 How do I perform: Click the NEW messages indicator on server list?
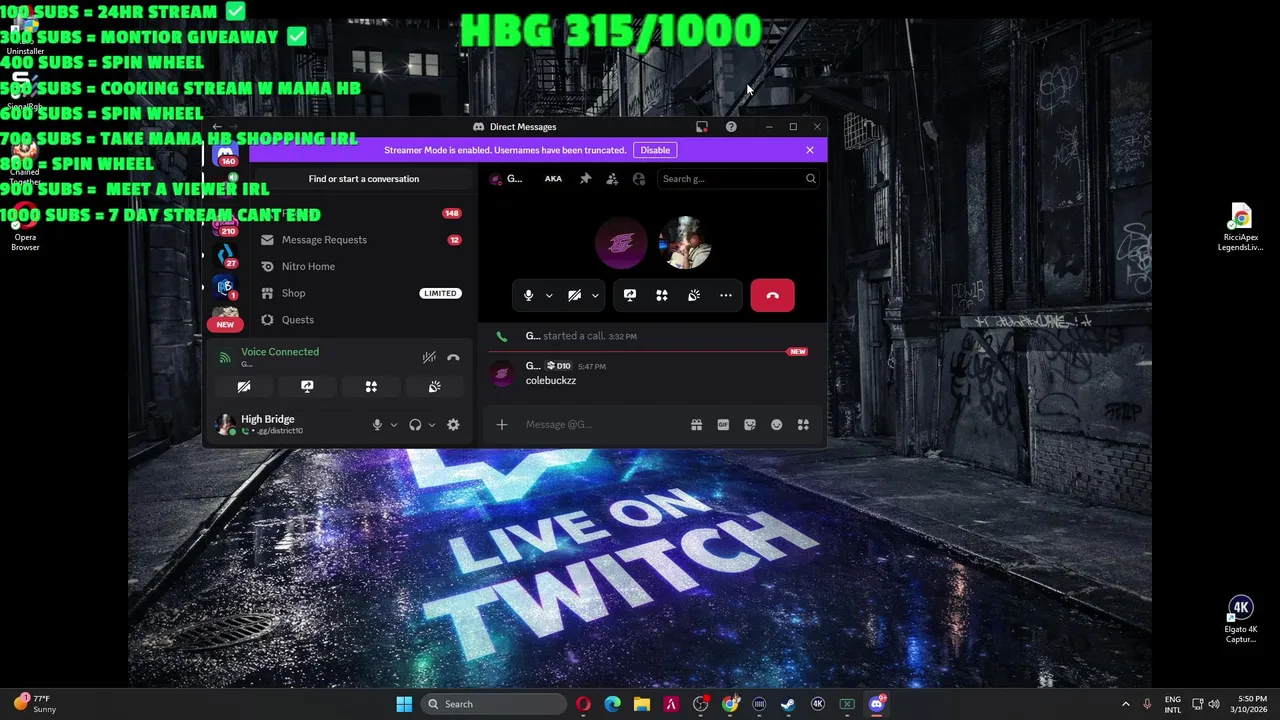tap(225, 325)
